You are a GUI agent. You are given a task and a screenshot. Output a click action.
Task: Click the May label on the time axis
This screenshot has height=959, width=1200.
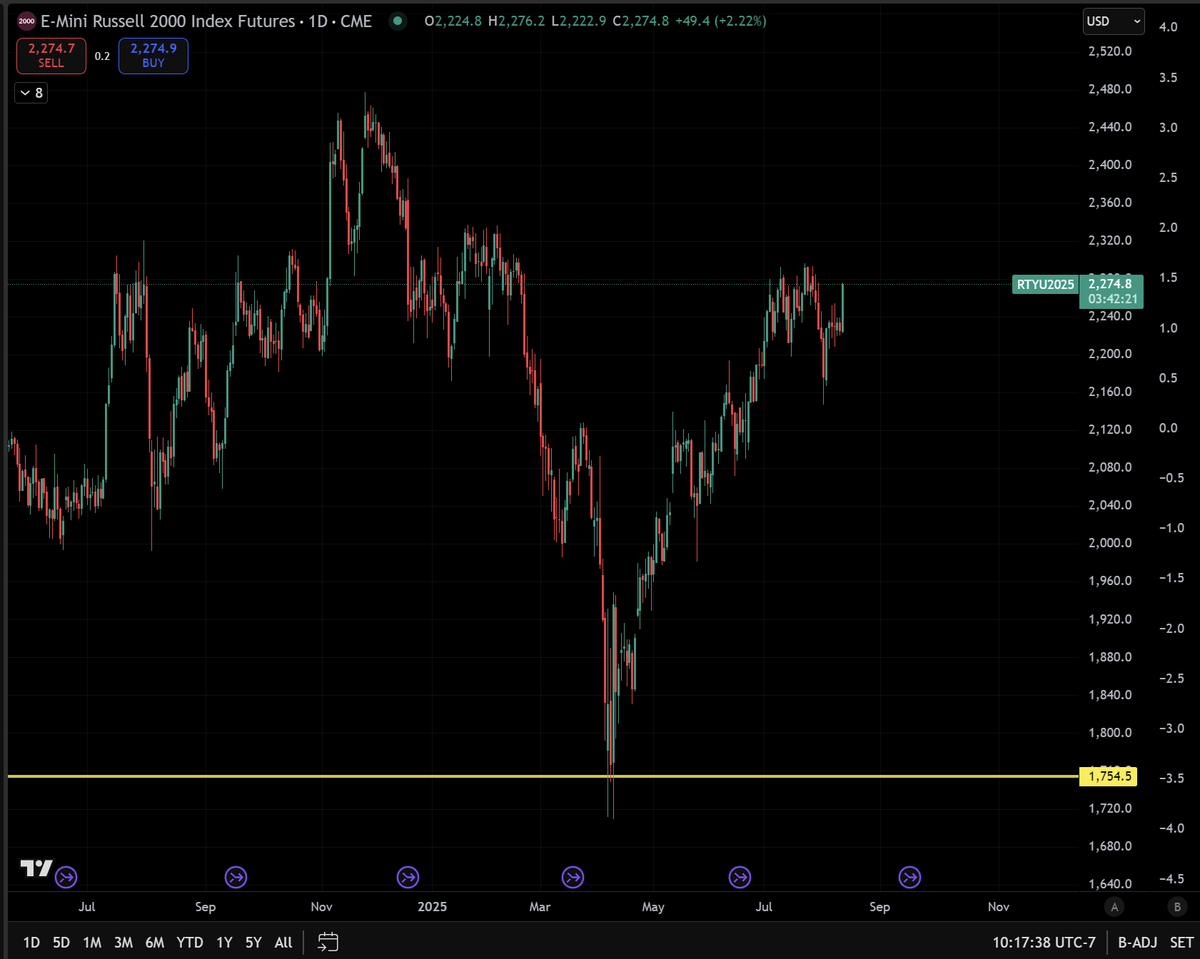[652, 907]
